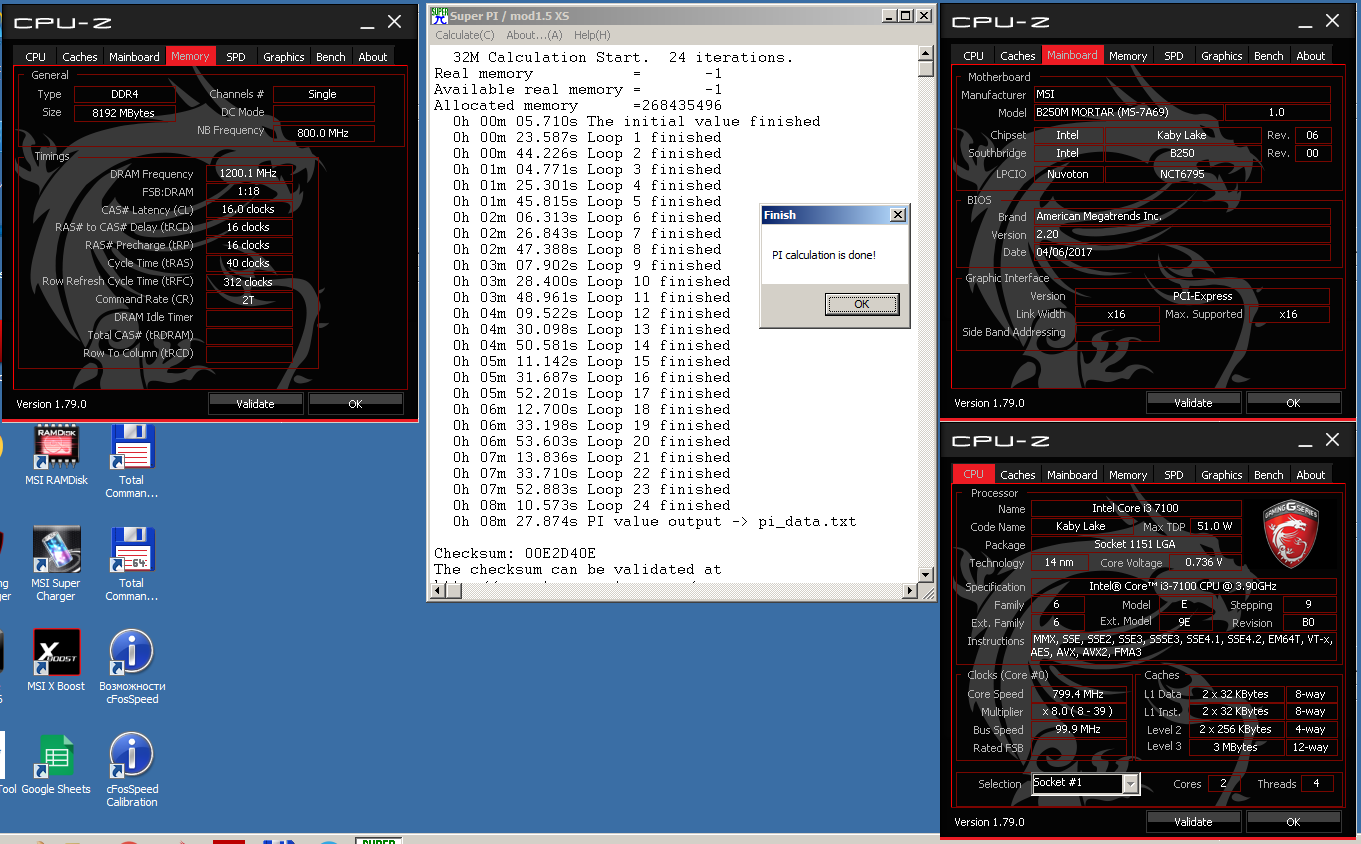This screenshot has width=1361, height=844.
Task: Expand the Socket #1 selection dropdown
Action: [x=1130, y=784]
